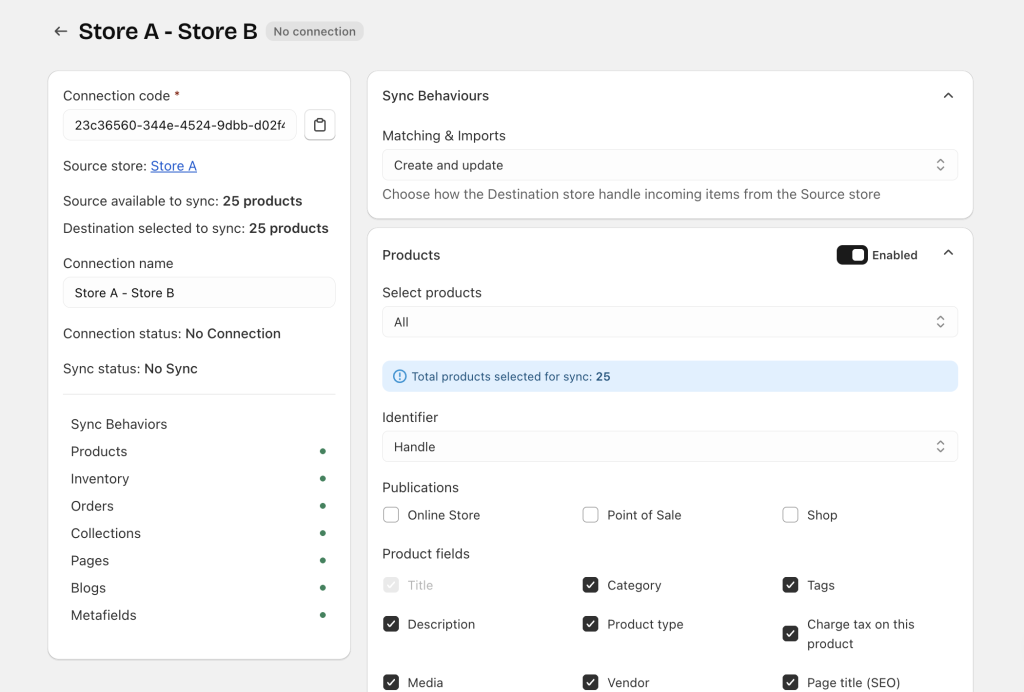Collapse the Sync Behaviours section chevron

tap(948, 96)
